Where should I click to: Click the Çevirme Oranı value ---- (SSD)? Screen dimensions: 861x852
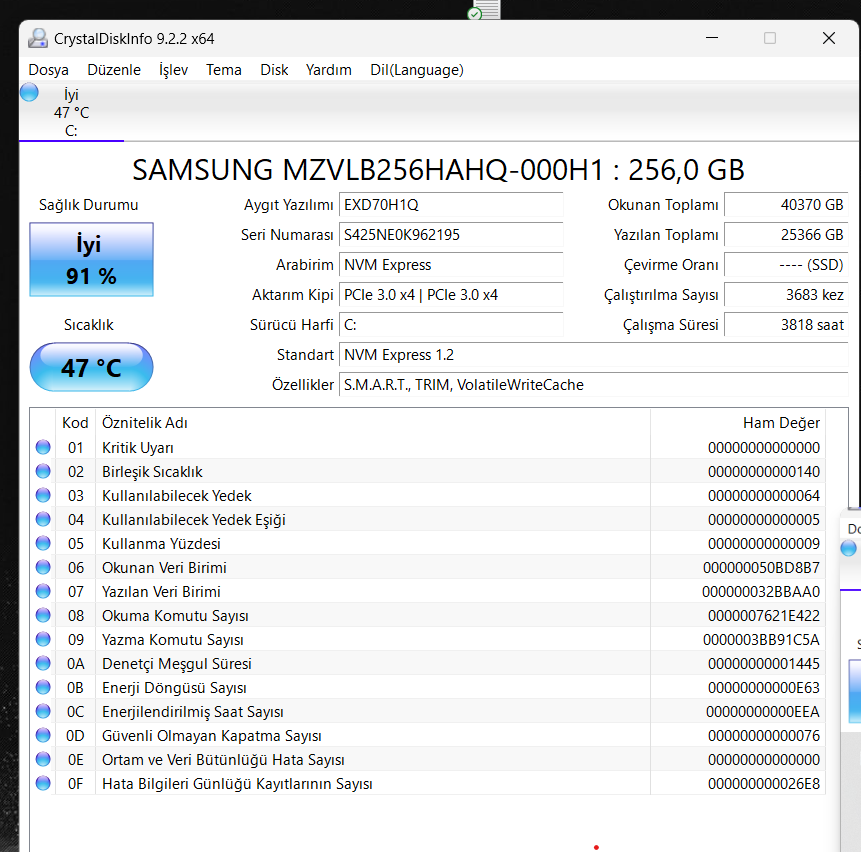click(786, 265)
